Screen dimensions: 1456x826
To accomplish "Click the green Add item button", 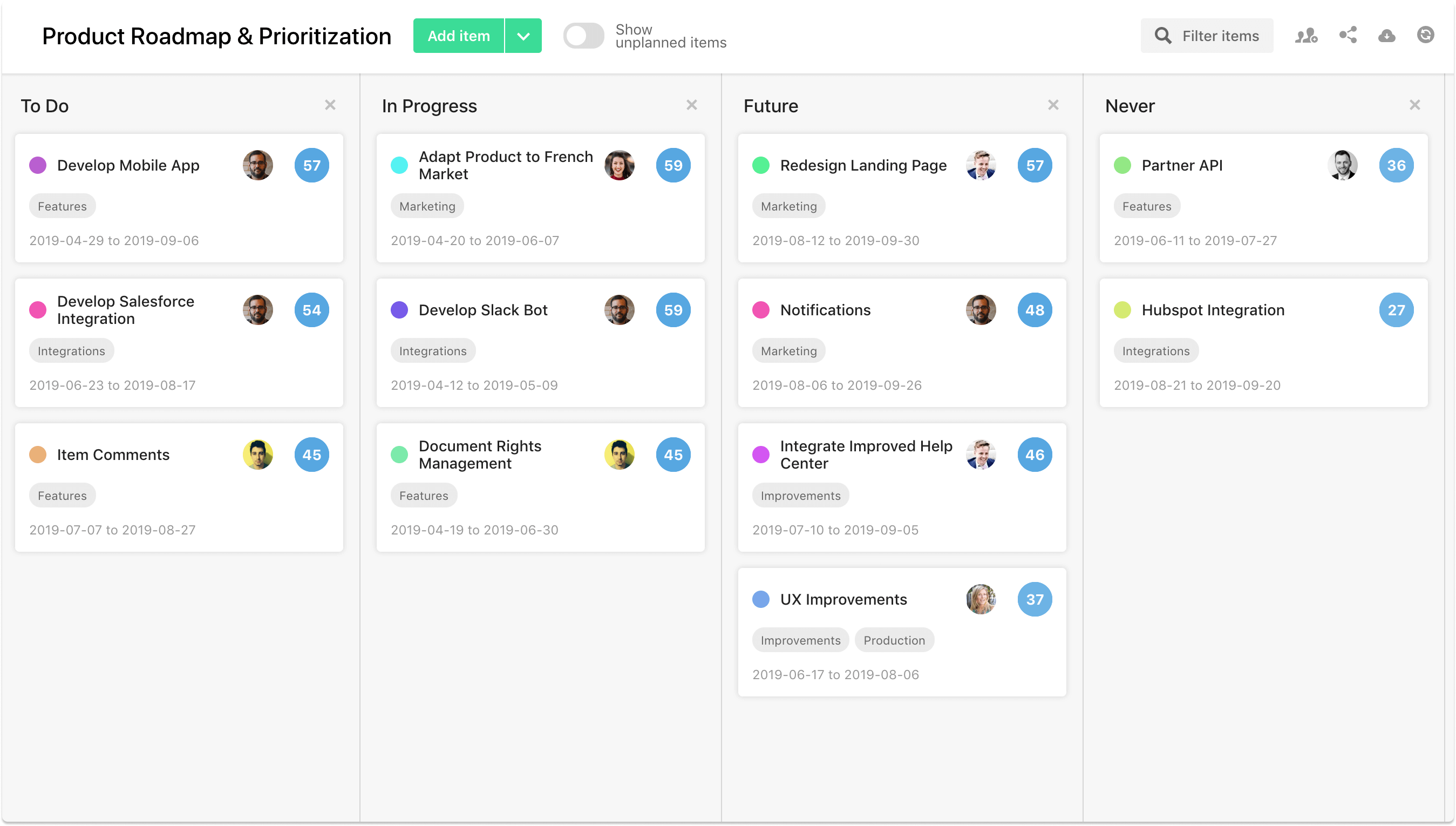I will tap(459, 35).
